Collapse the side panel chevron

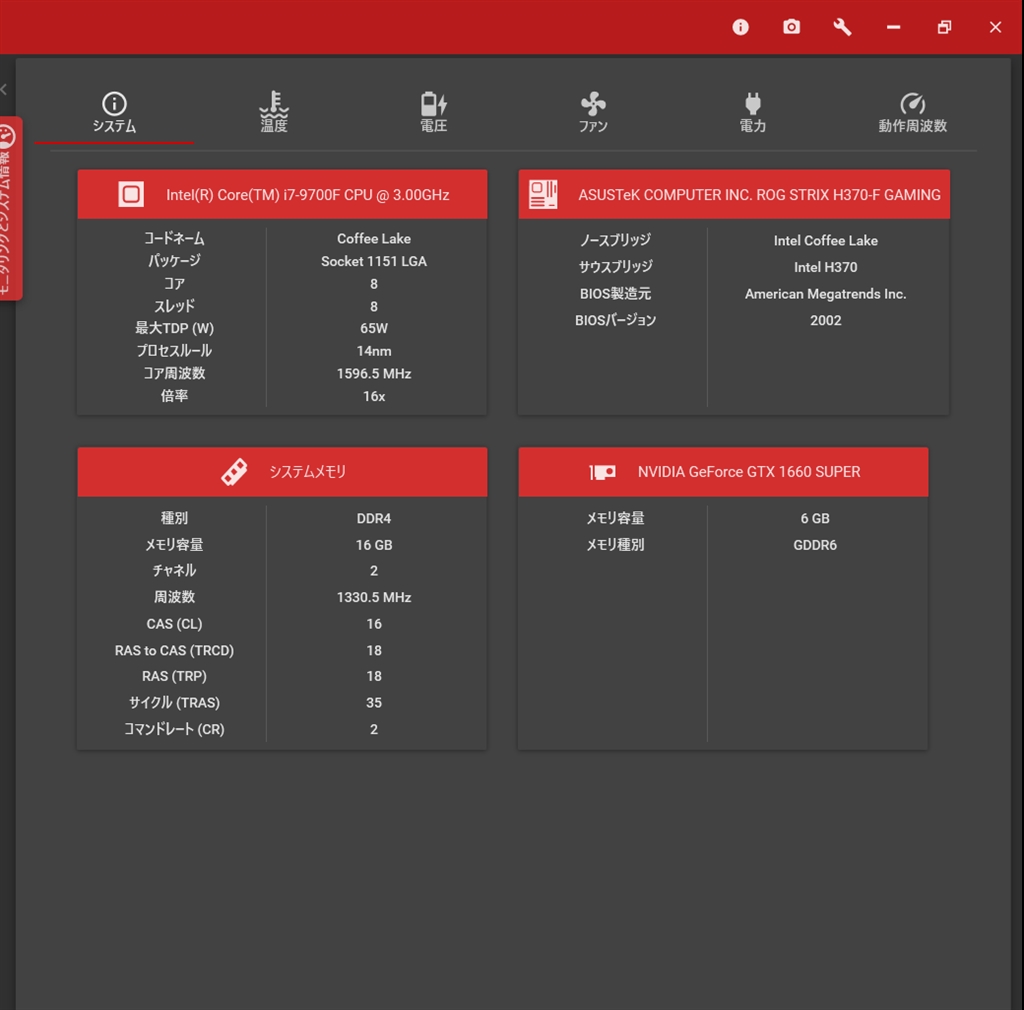click(x=4, y=89)
